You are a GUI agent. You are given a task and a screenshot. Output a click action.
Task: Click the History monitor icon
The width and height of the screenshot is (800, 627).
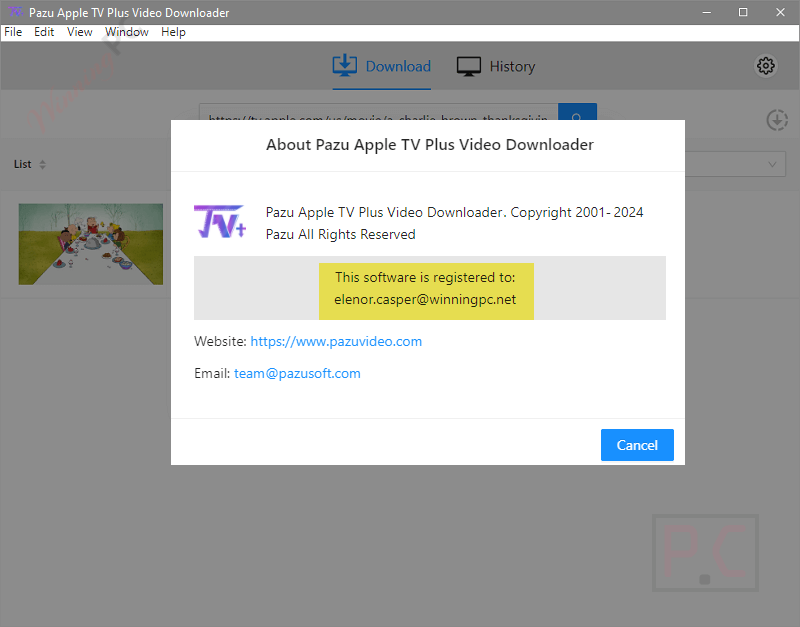pos(468,66)
